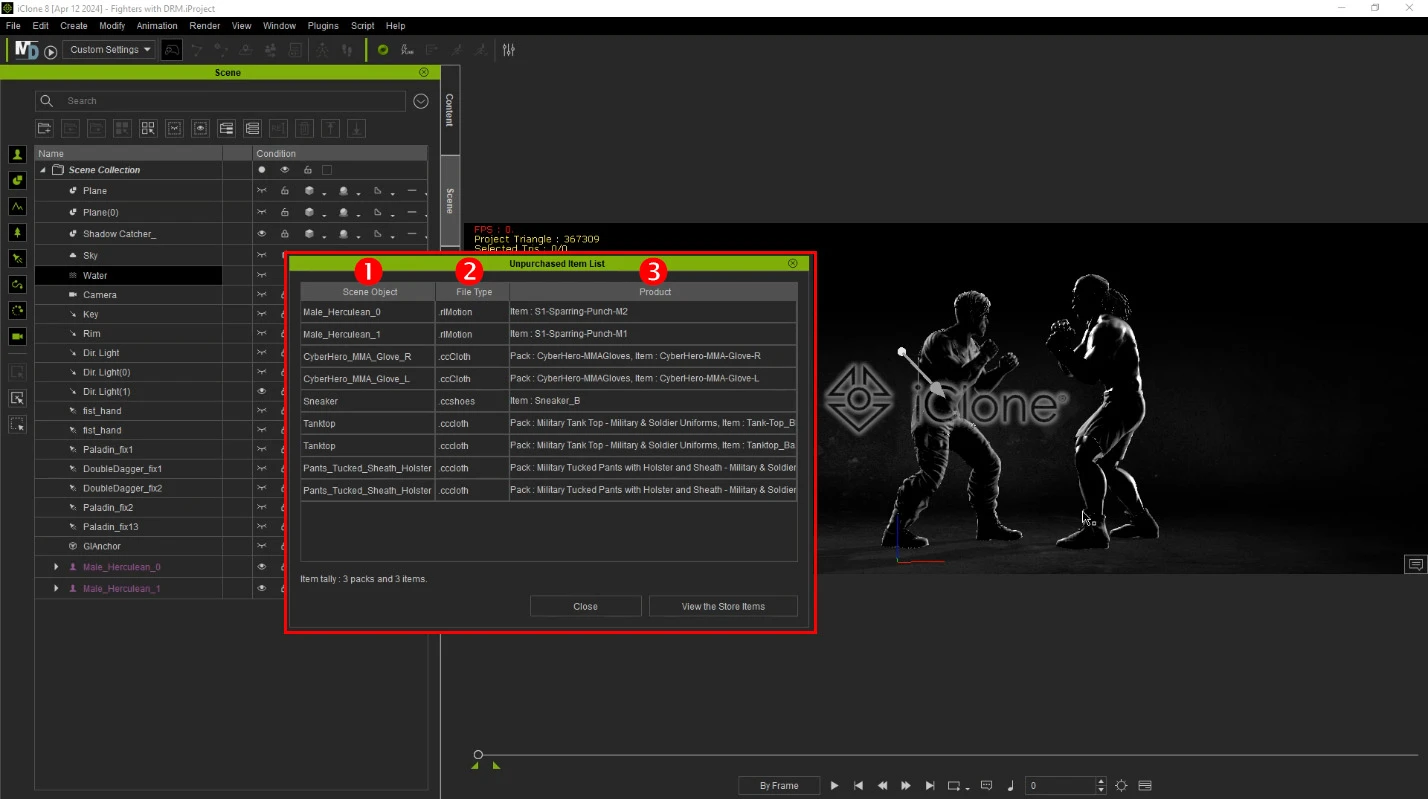
Task: Click the View the Store Items button
Action: [723, 606]
